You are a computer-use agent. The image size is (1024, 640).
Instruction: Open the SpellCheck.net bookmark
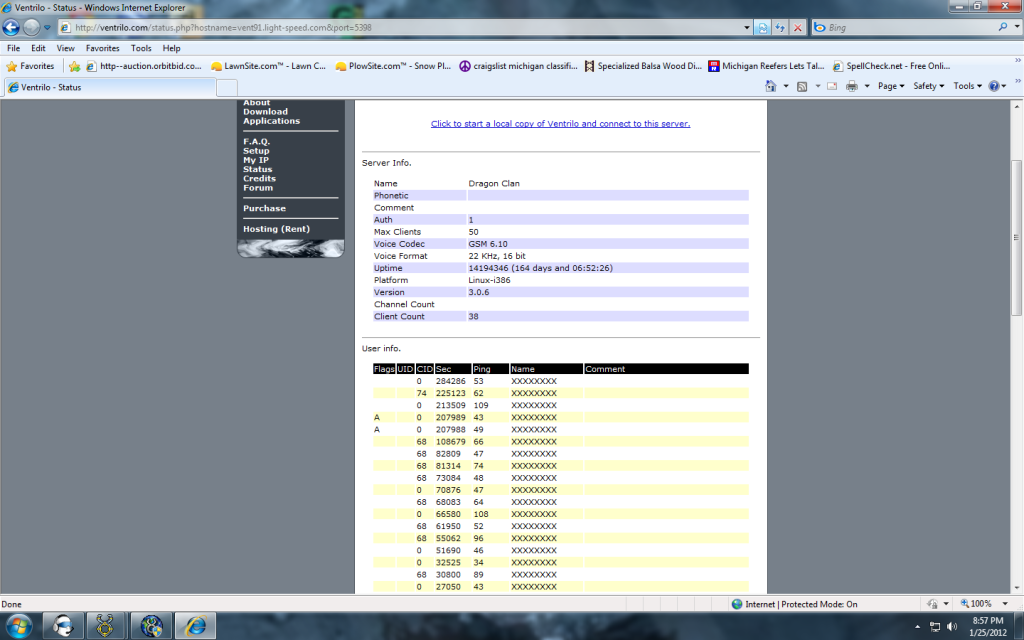click(x=891, y=66)
